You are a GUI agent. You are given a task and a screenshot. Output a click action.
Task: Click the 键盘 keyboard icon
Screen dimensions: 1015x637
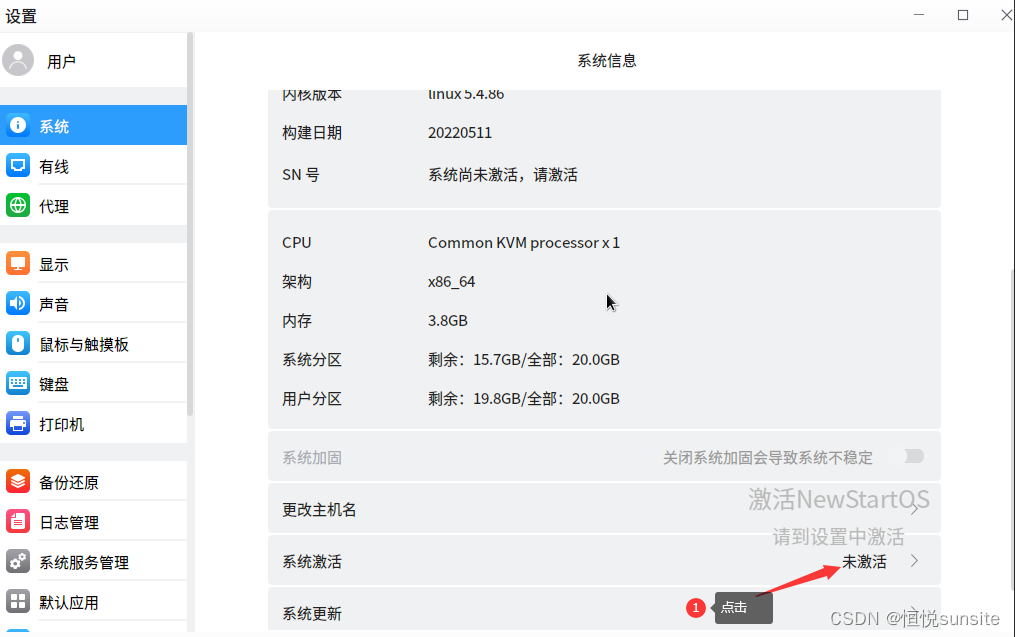pyautogui.click(x=18, y=383)
